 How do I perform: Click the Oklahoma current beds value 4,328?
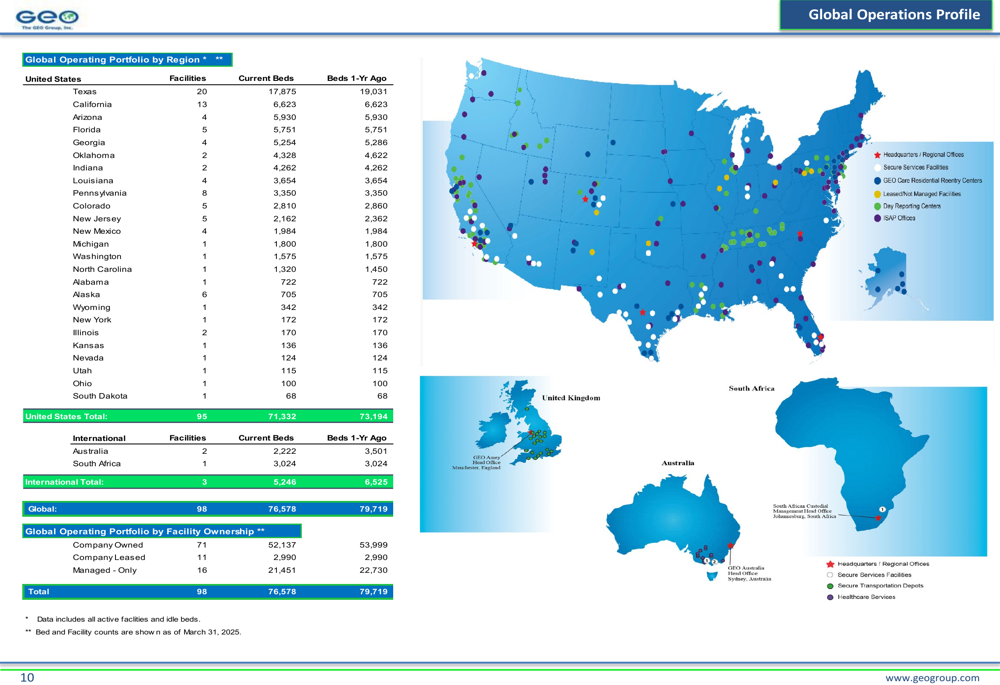point(284,156)
